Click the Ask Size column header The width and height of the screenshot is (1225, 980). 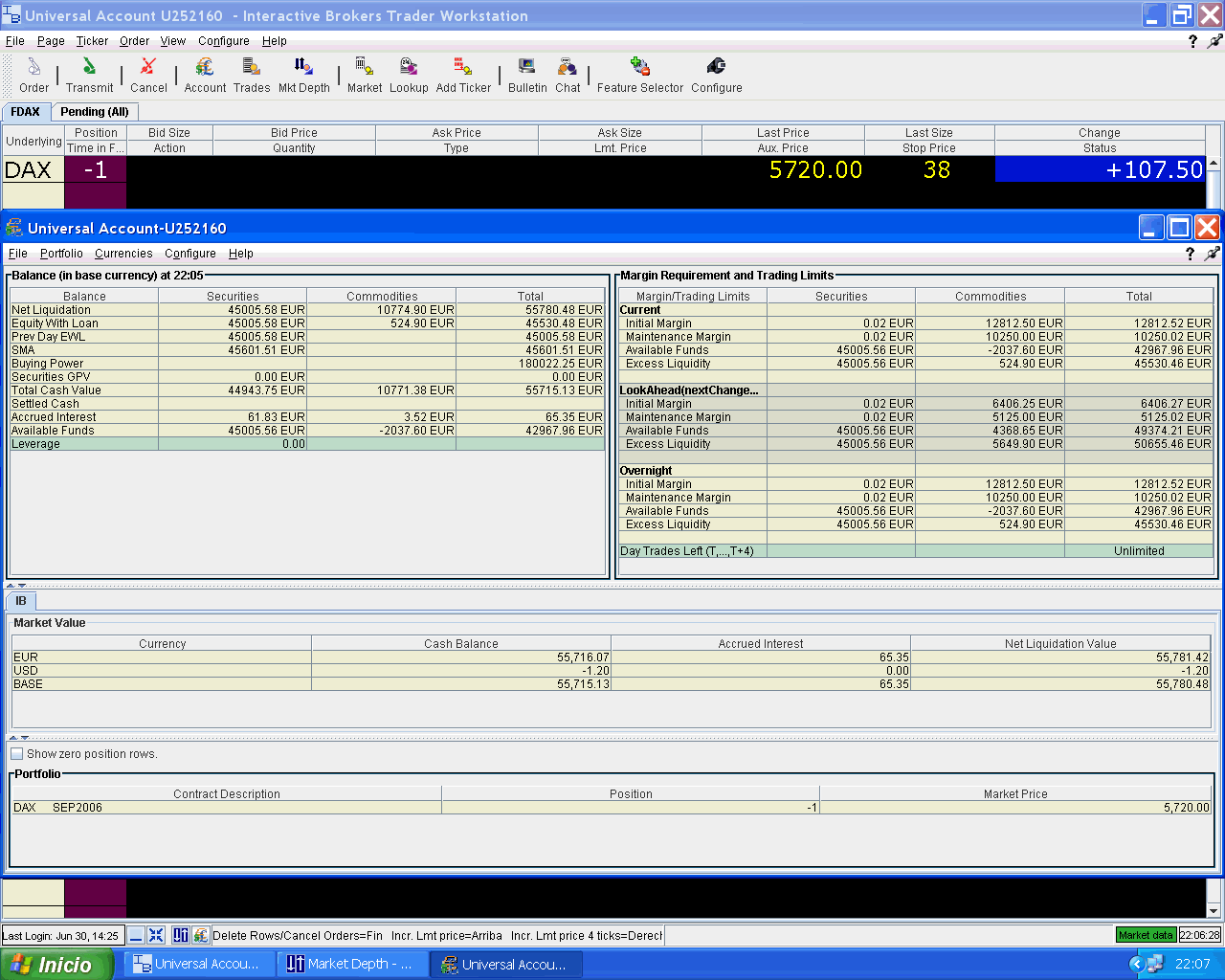[620, 133]
